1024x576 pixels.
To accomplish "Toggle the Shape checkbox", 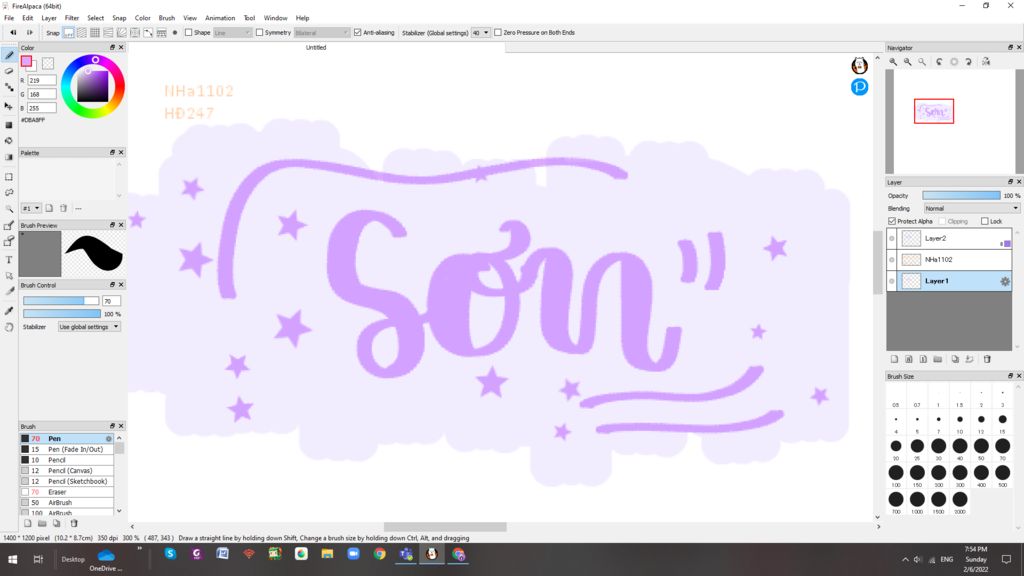I will 188,33.
